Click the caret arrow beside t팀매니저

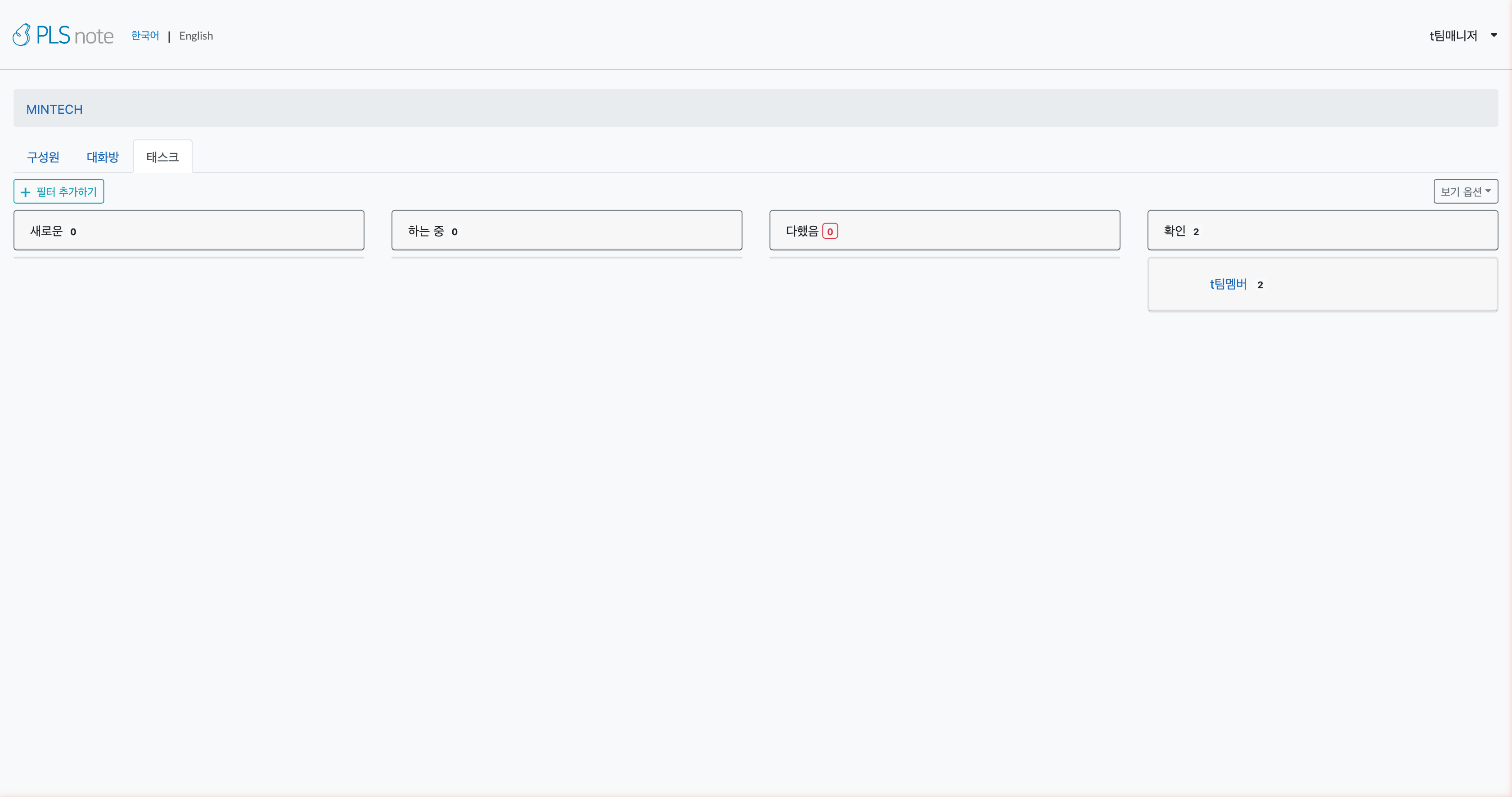click(x=1494, y=35)
